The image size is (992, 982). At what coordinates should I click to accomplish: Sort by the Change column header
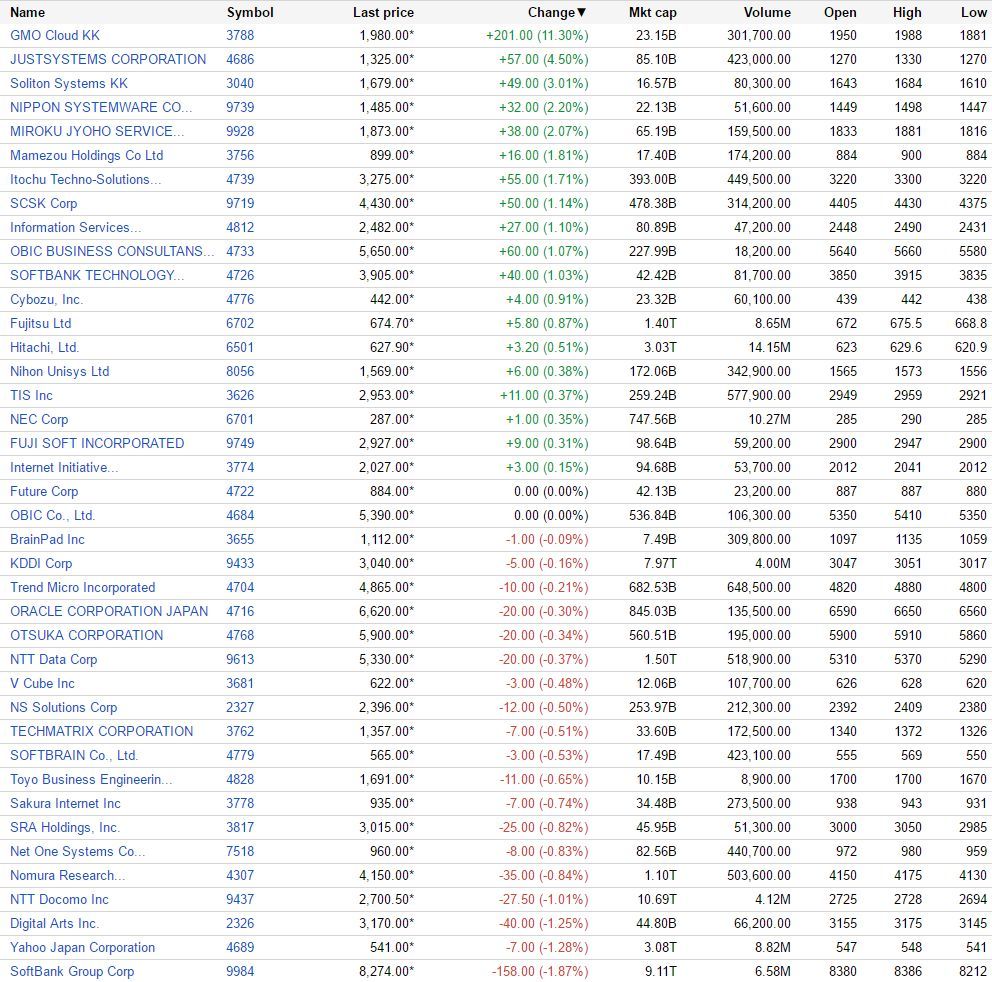[557, 13]
